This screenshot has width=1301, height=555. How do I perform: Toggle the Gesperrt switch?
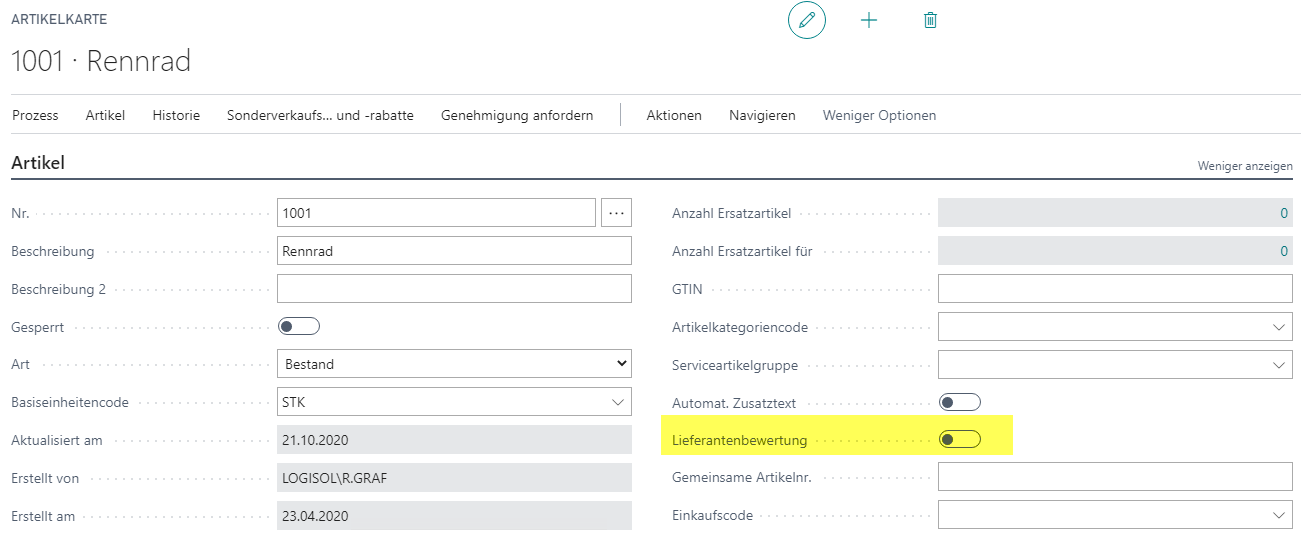pyautogui.click(x=298, y=326)
